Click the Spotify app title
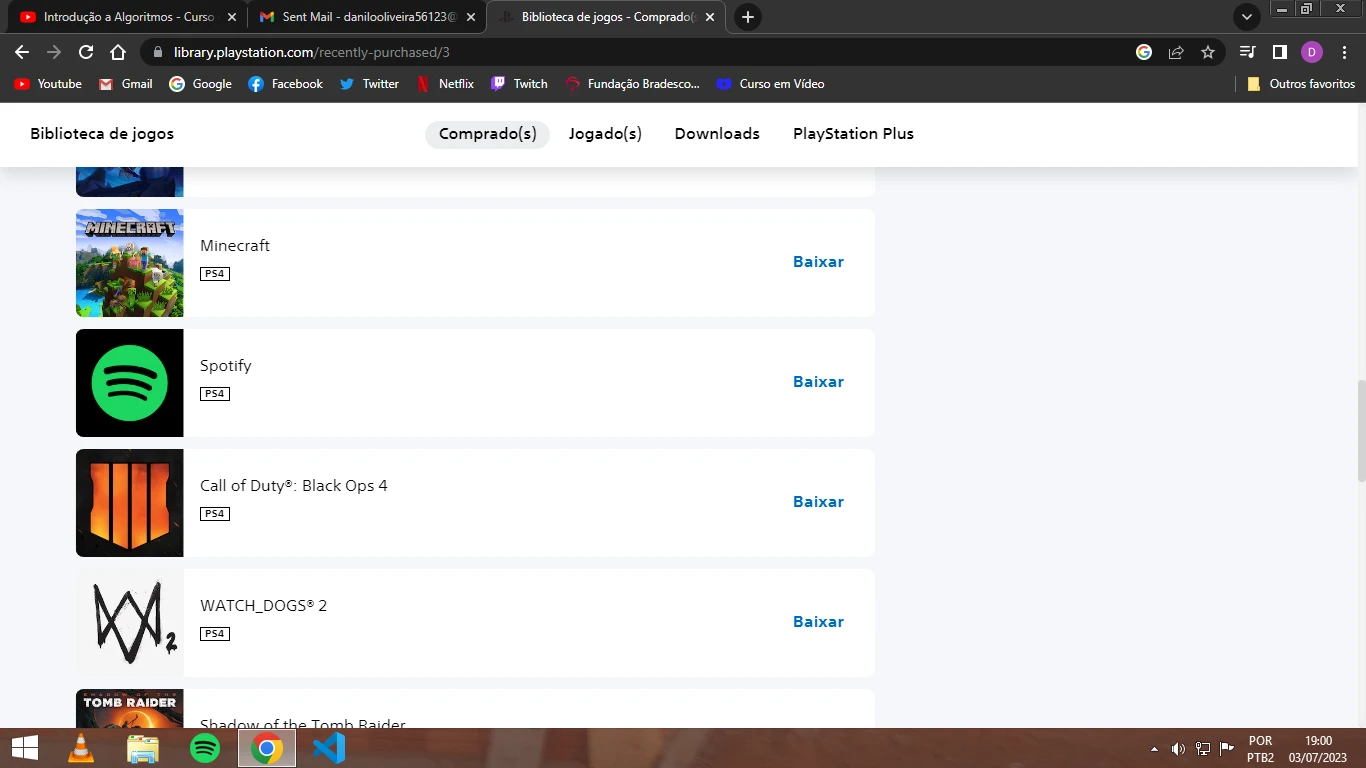The height and width of the screenshot is (768, 1366). pos(226,366)
